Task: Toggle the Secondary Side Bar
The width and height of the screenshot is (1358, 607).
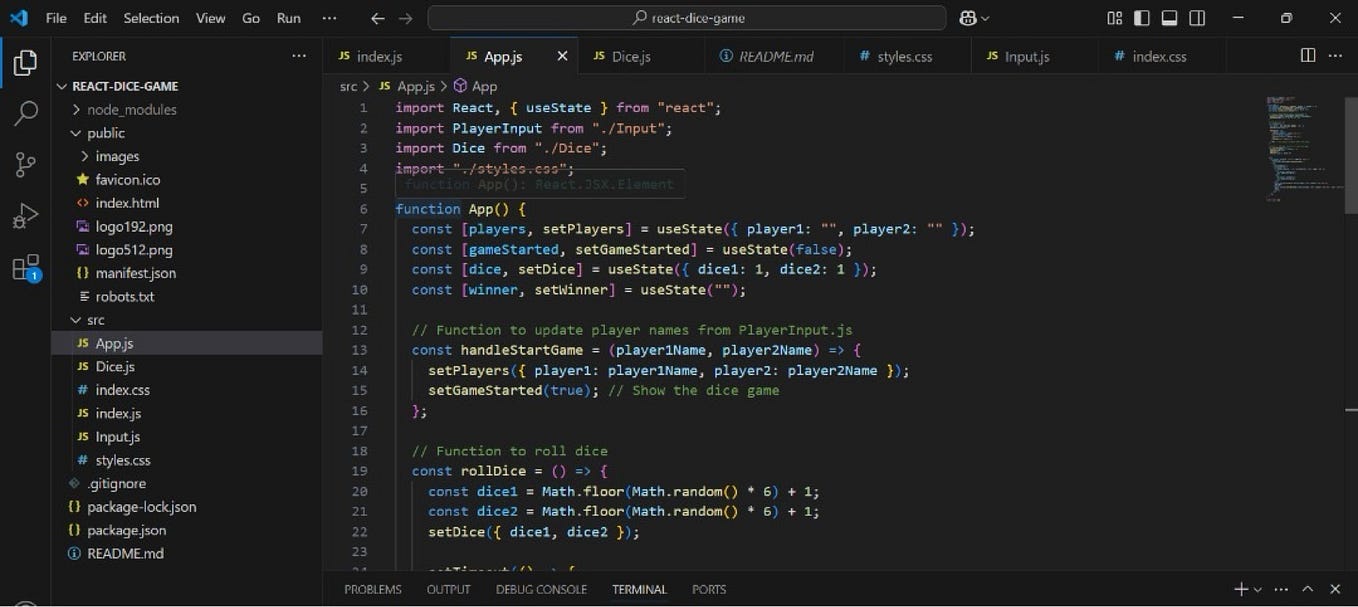Action: (x=1197, y=17)
